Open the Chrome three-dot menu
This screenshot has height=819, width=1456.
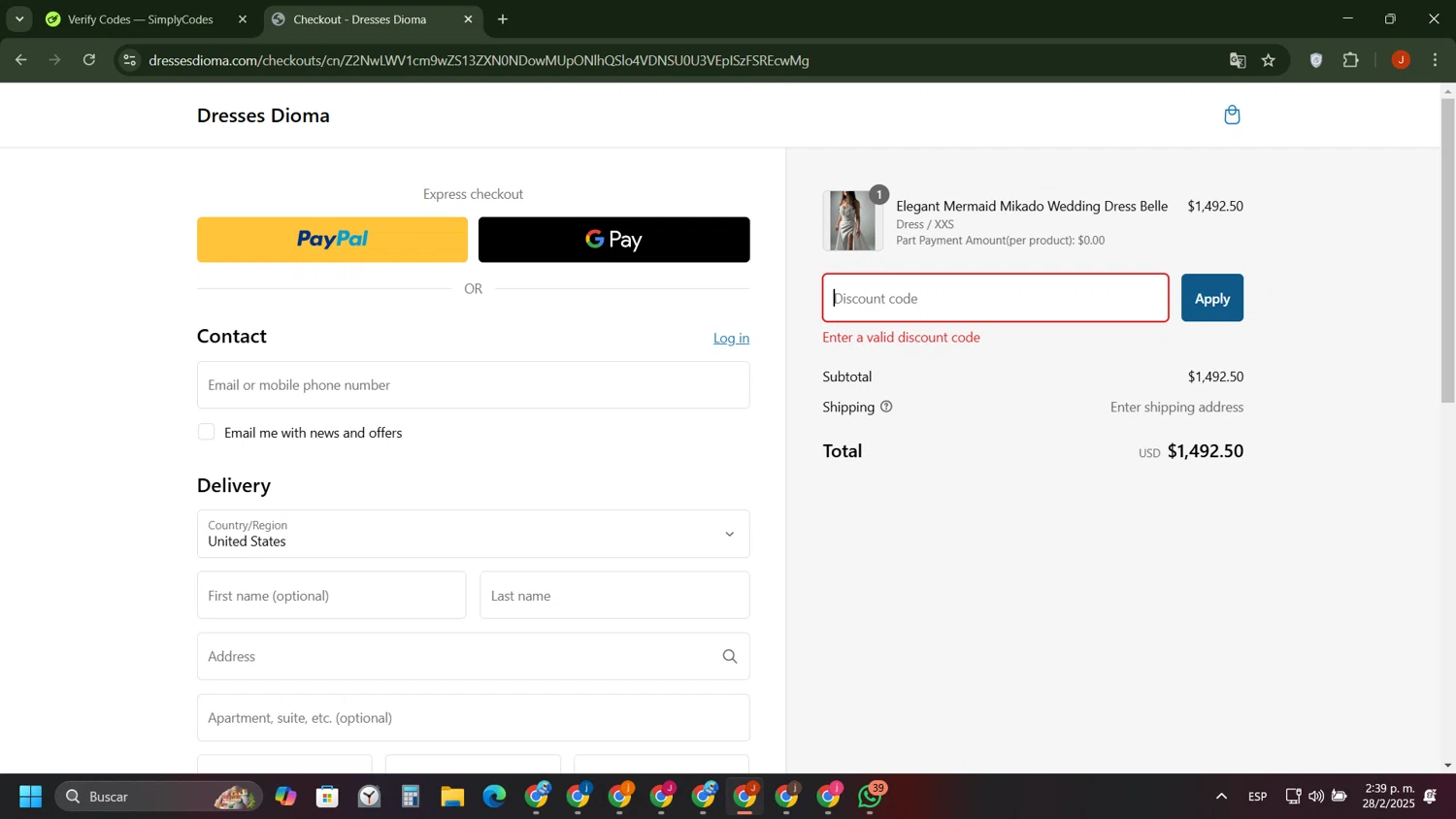pyautogui.click(x=1436, y=60)
